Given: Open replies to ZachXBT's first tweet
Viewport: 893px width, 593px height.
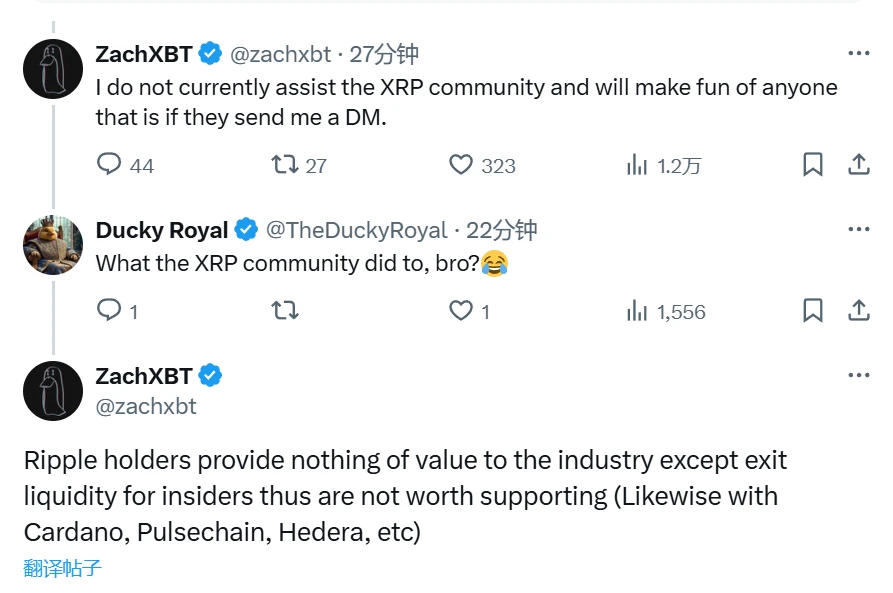Looking at the screenshot, I should point(109,164).
